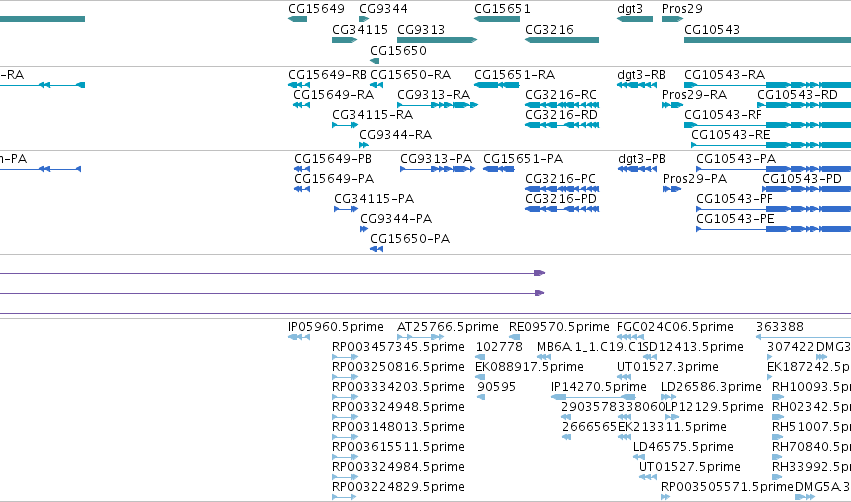Pick the CG15651-PA protein label

523,159
